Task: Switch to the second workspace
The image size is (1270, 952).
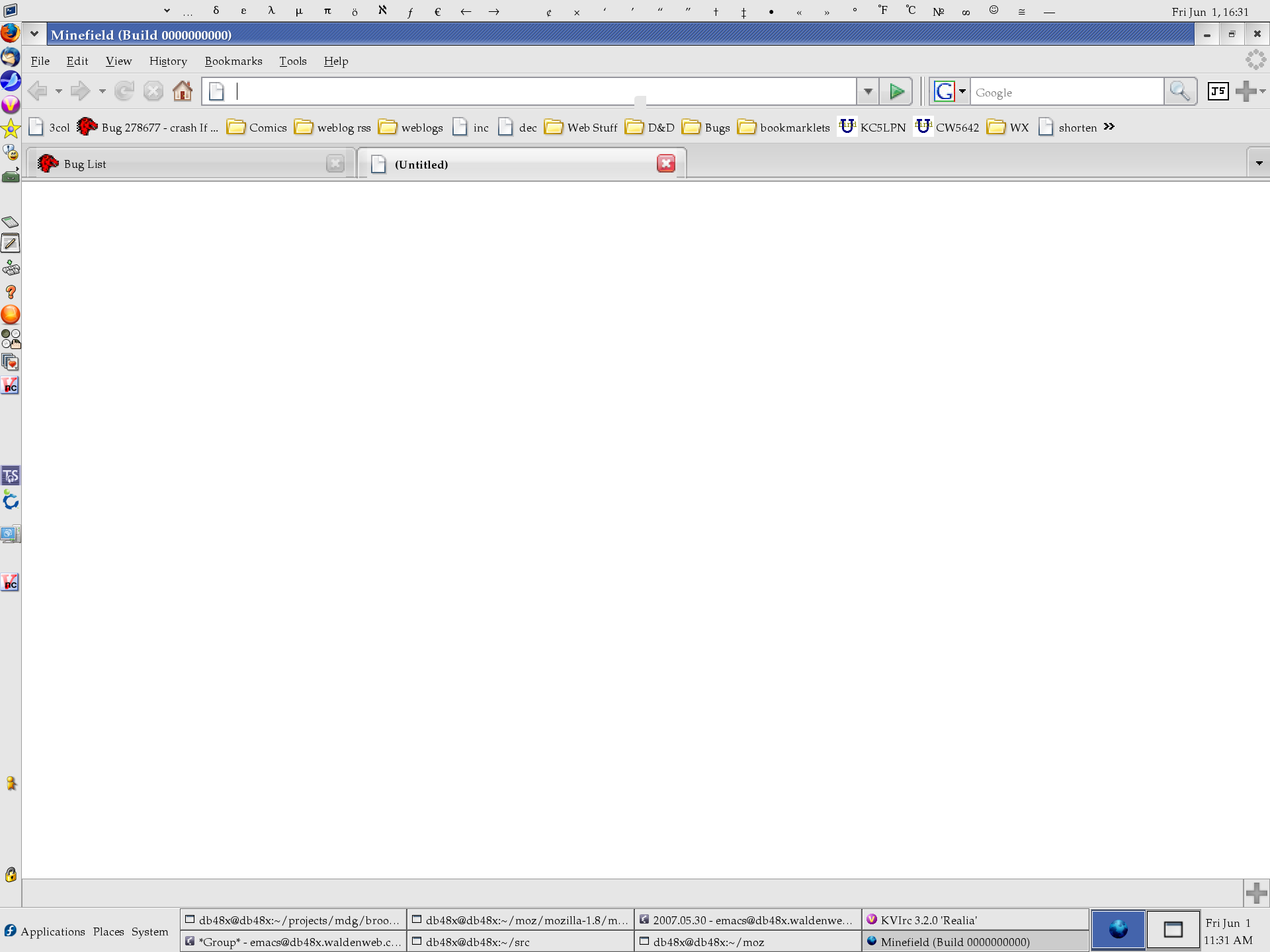Action: click(x=1173, y=930)
